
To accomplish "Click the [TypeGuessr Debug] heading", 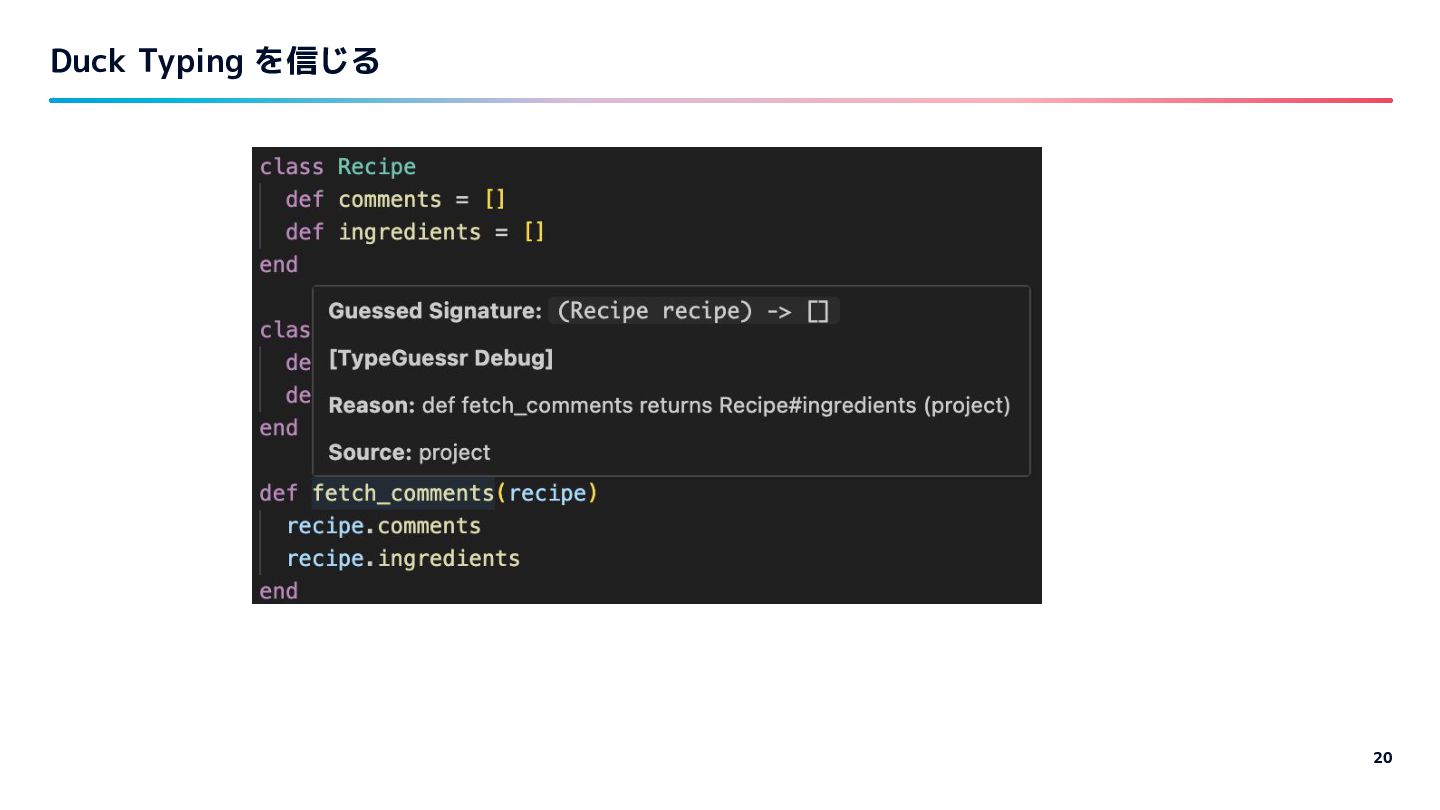I will [x=440, y=358].
